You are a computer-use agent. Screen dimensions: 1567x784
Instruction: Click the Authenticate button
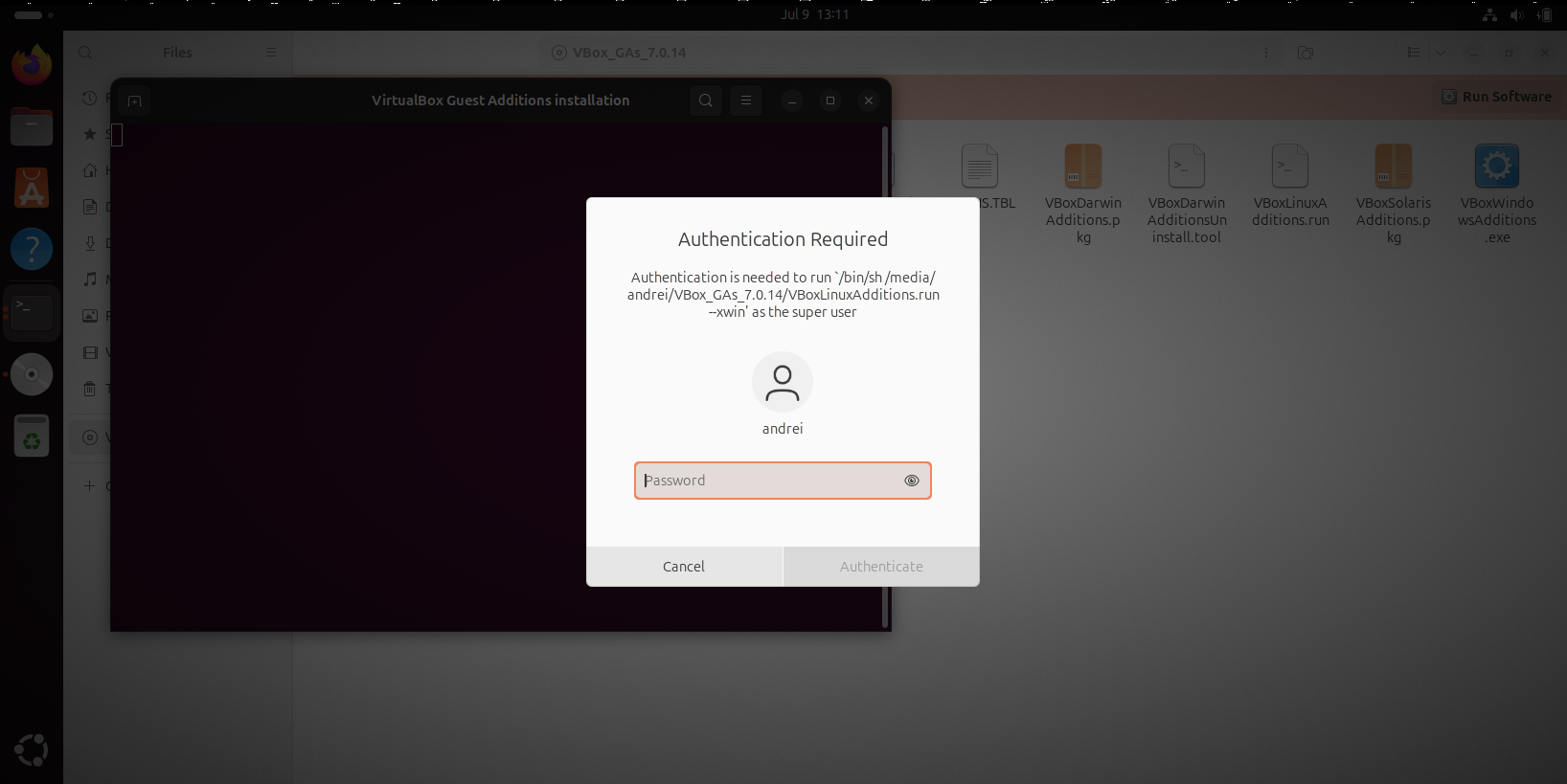pyautogui.click(x=881, y=567)
